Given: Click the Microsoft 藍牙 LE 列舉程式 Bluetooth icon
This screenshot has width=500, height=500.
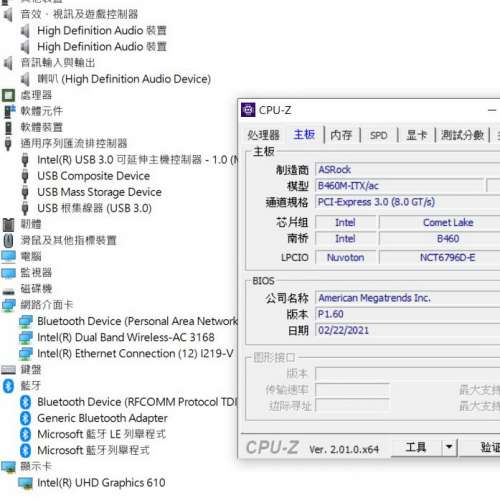Looking at the screenshot, I should (x=25, y=434).
